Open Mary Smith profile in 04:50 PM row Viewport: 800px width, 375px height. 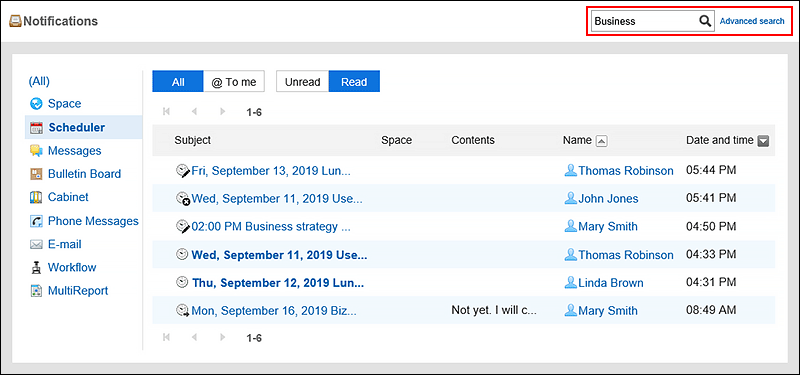tap(608, 227)
